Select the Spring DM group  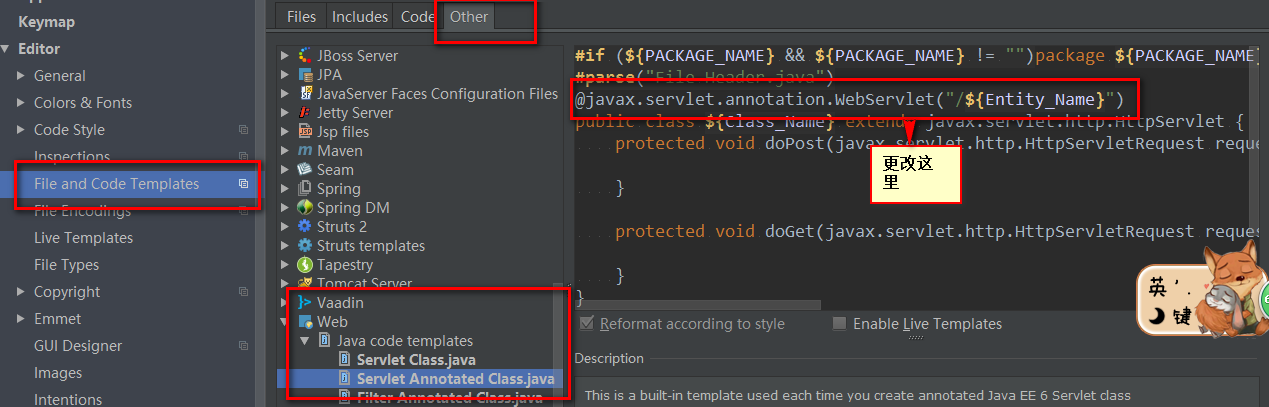click(x=353, y=208)
